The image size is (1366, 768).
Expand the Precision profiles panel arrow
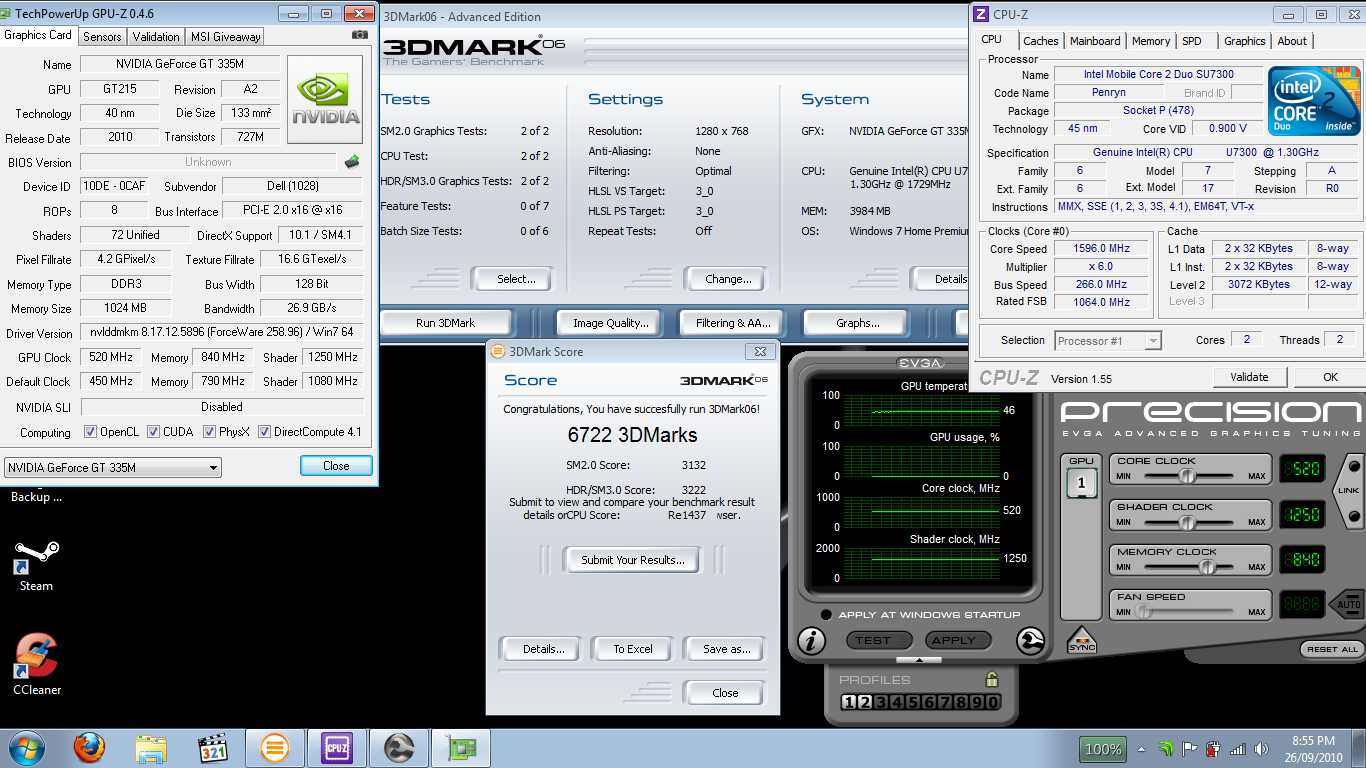[919, 661]
